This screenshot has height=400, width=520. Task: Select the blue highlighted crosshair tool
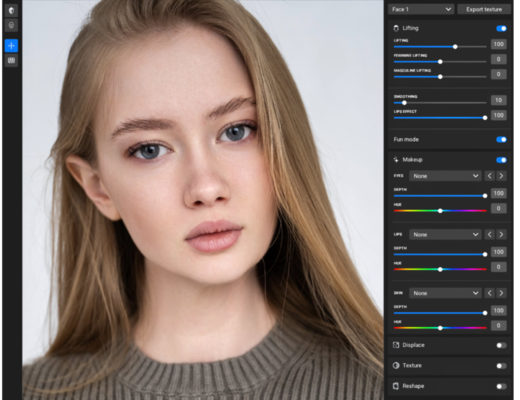11,46
